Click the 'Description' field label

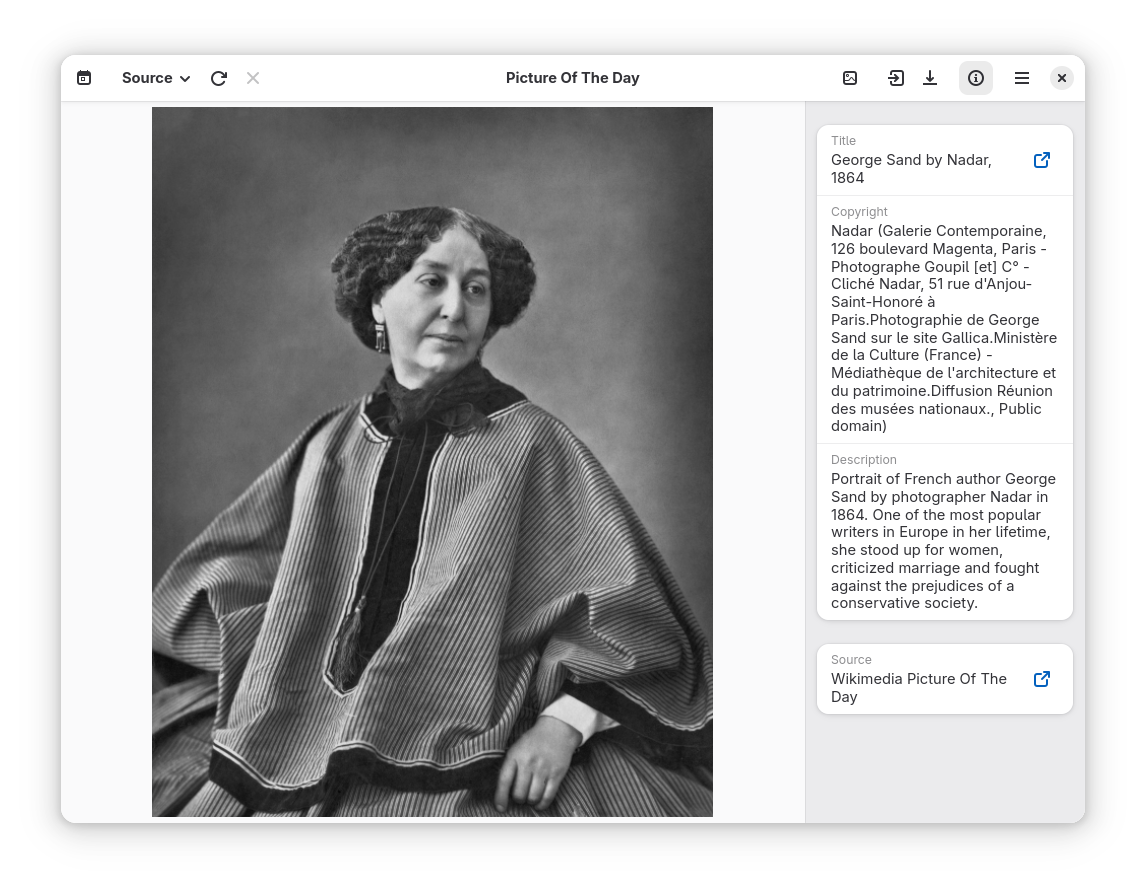coord(863,460)
